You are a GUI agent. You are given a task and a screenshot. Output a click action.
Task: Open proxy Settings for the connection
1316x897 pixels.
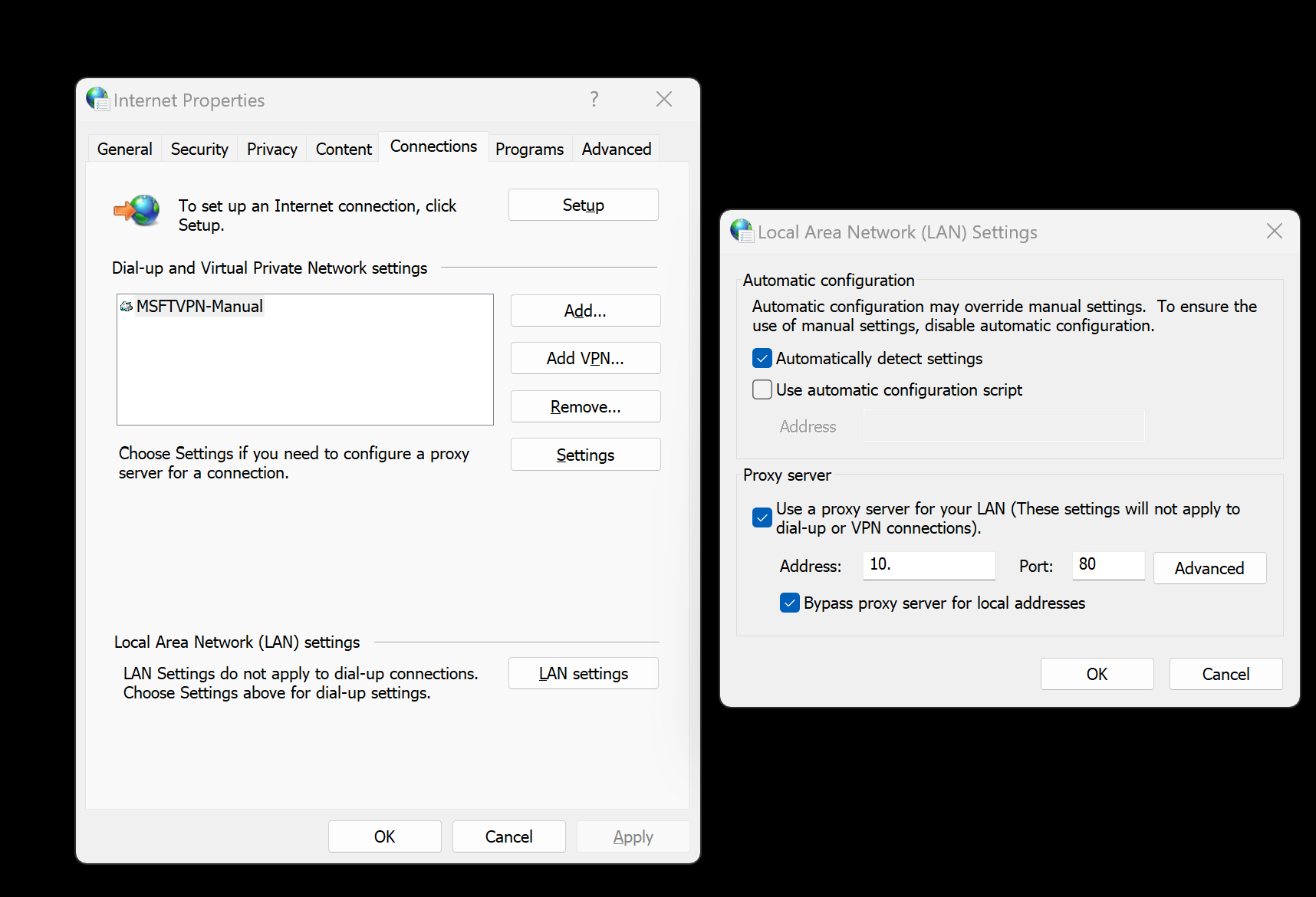[x=586, y=455]
